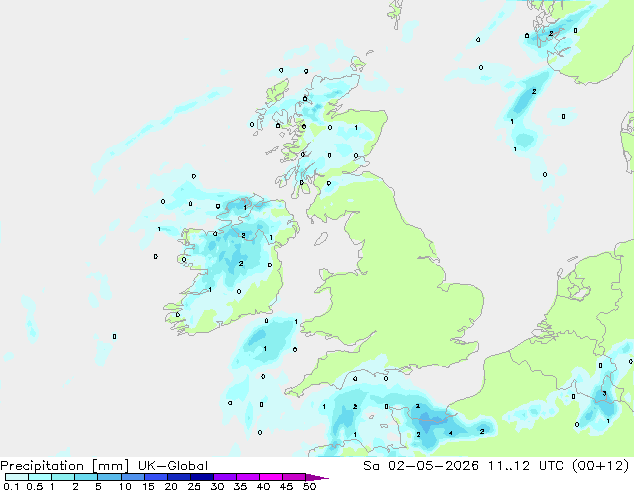The image size is (634, 490).
Task: Click the '0.1' legend scale label
Action: [x=11, y=486]
